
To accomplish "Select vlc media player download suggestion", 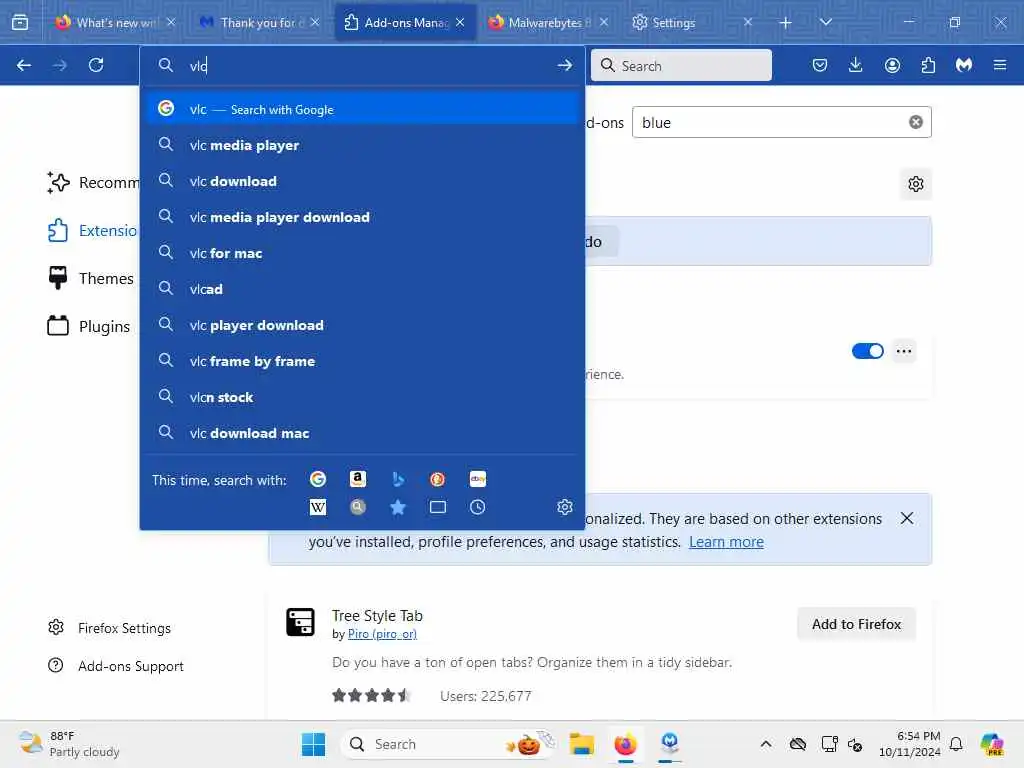I will click(x=362, y=217).
